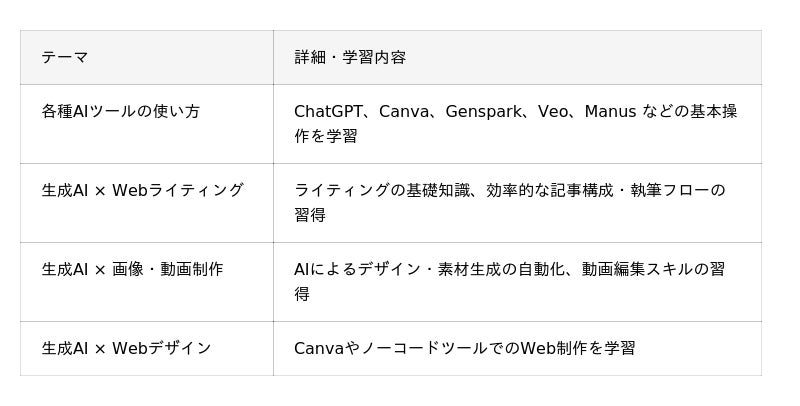Click the ChatGPT text in first row

[x=329, y=111]
